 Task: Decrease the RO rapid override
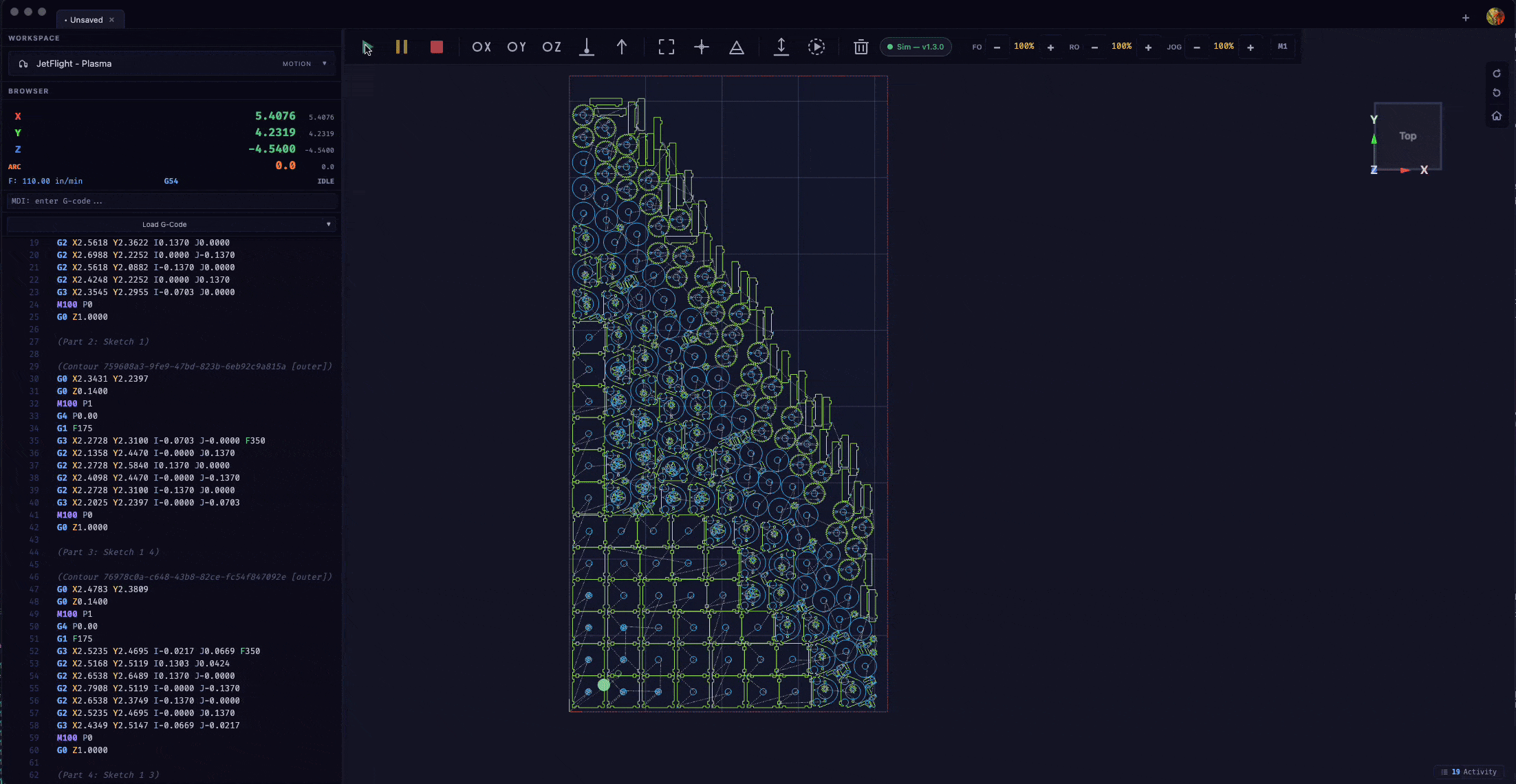[1094, 47]
